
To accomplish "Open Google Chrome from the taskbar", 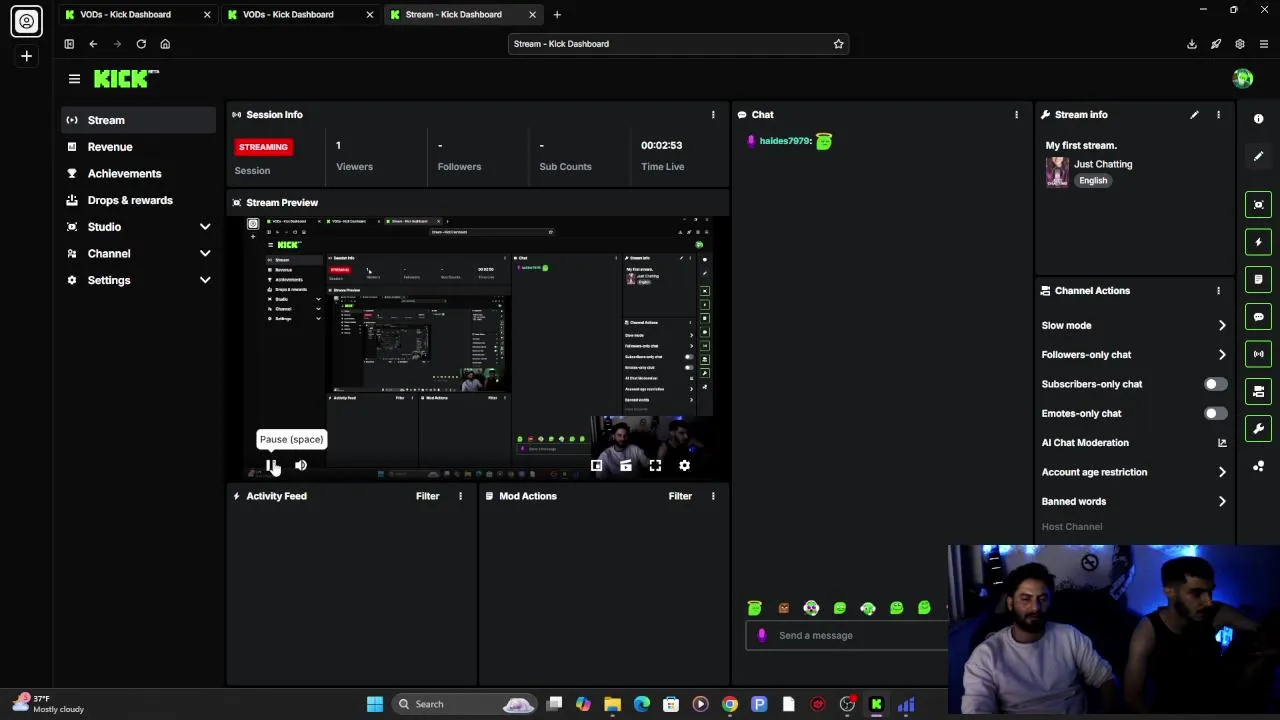I will point(730,704).
